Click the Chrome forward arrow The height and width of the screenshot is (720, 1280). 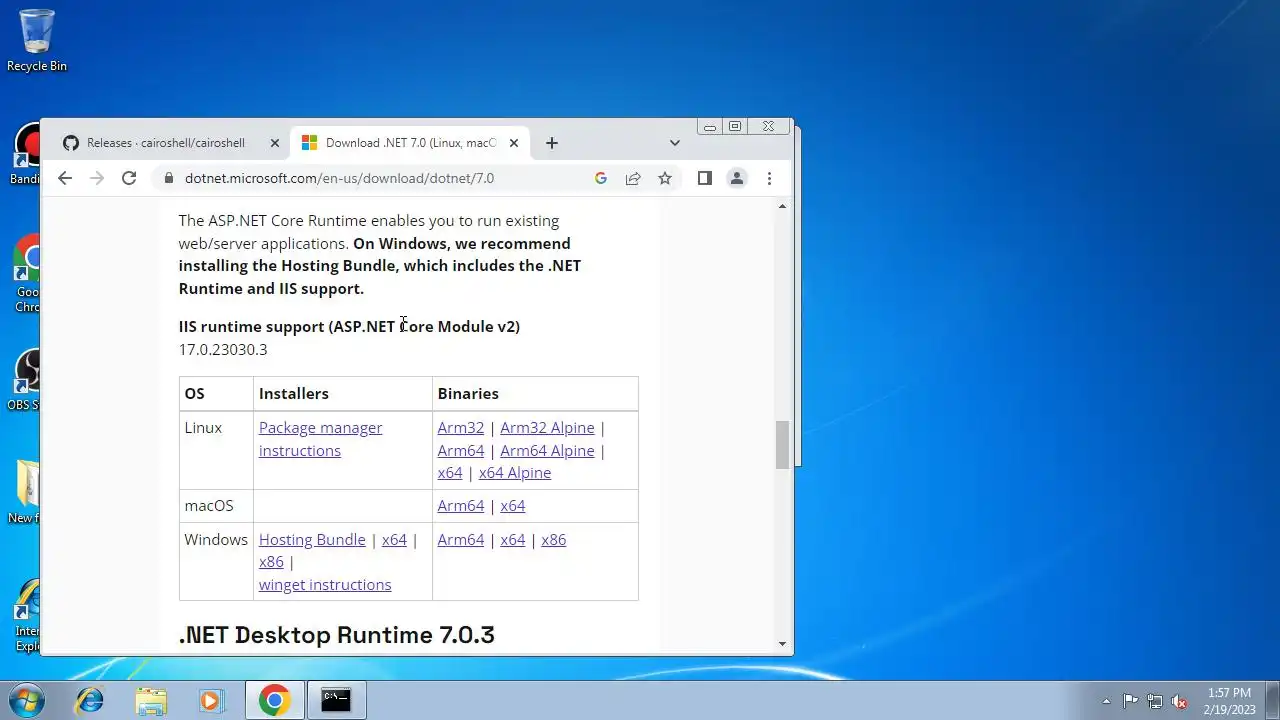[97, 178]
